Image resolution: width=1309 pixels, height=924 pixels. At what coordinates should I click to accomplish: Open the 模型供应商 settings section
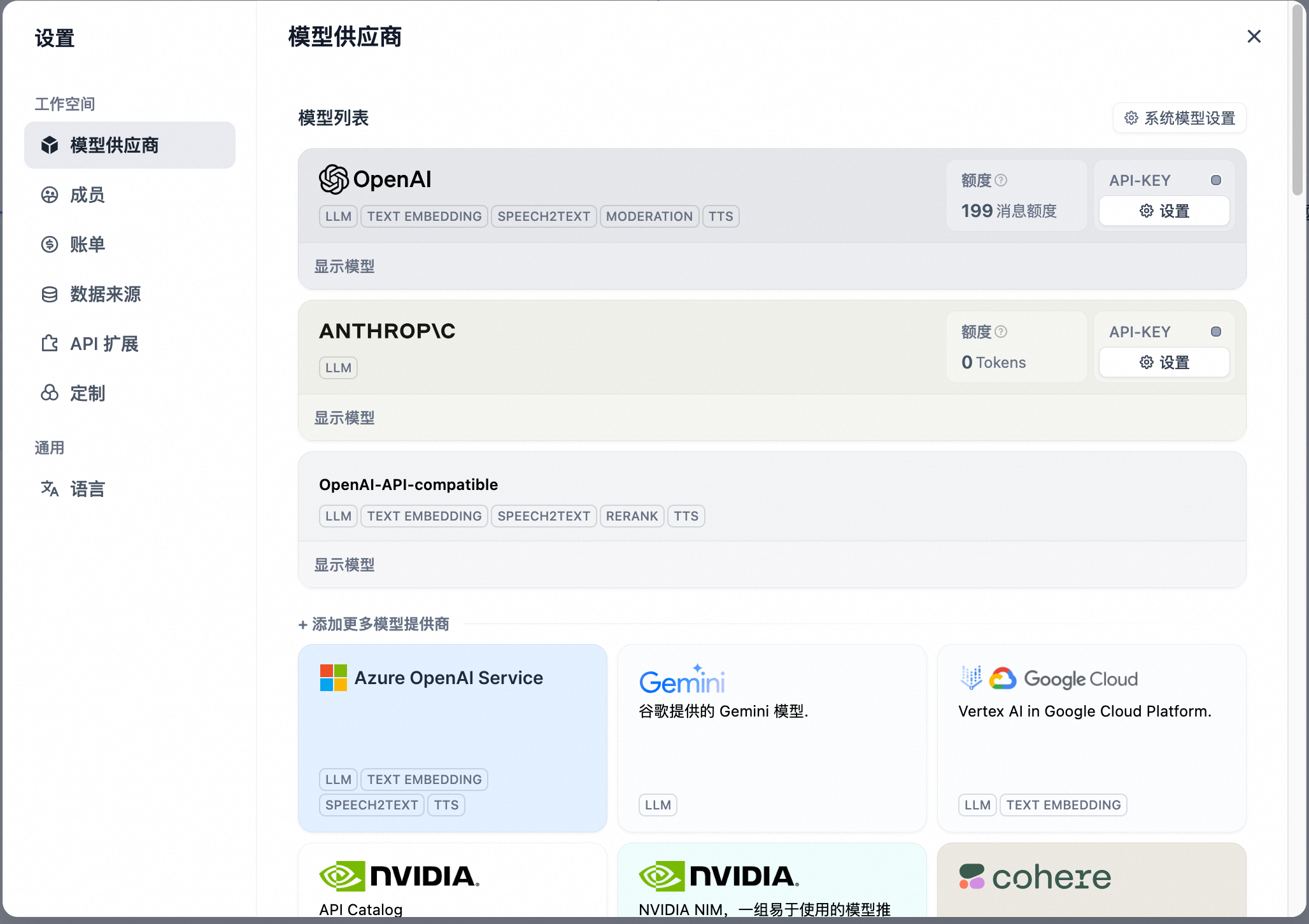tap(130, 145)
